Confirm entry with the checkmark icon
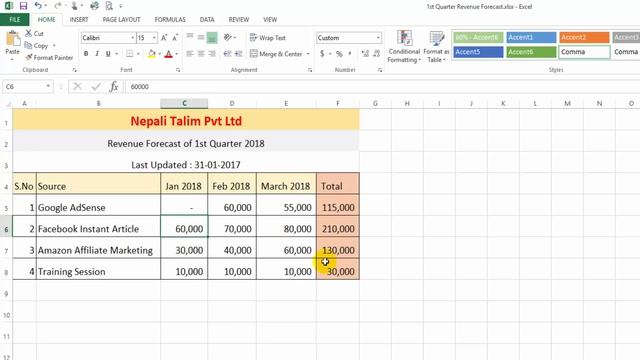 [96, 87]
